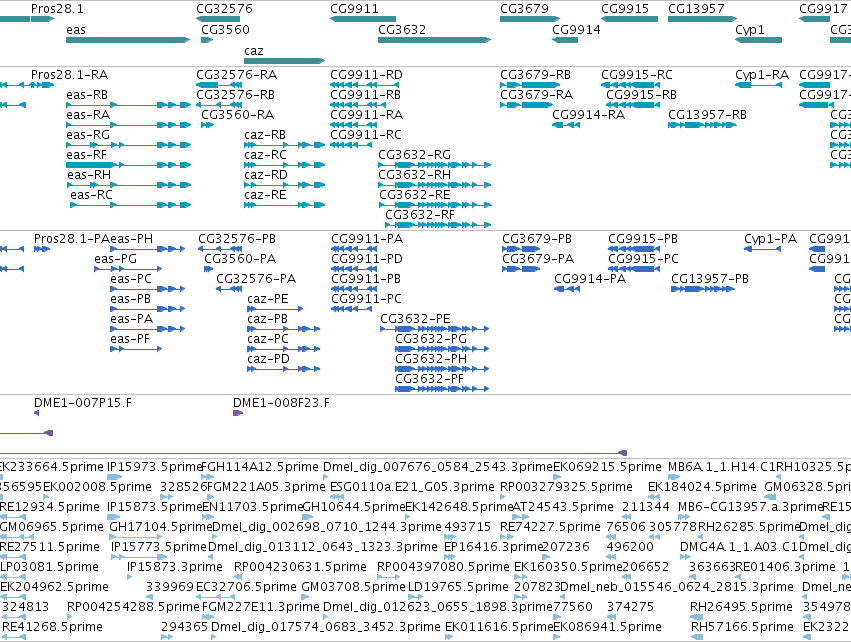
Task: Open transcript eas-RB
Action: 87,94
